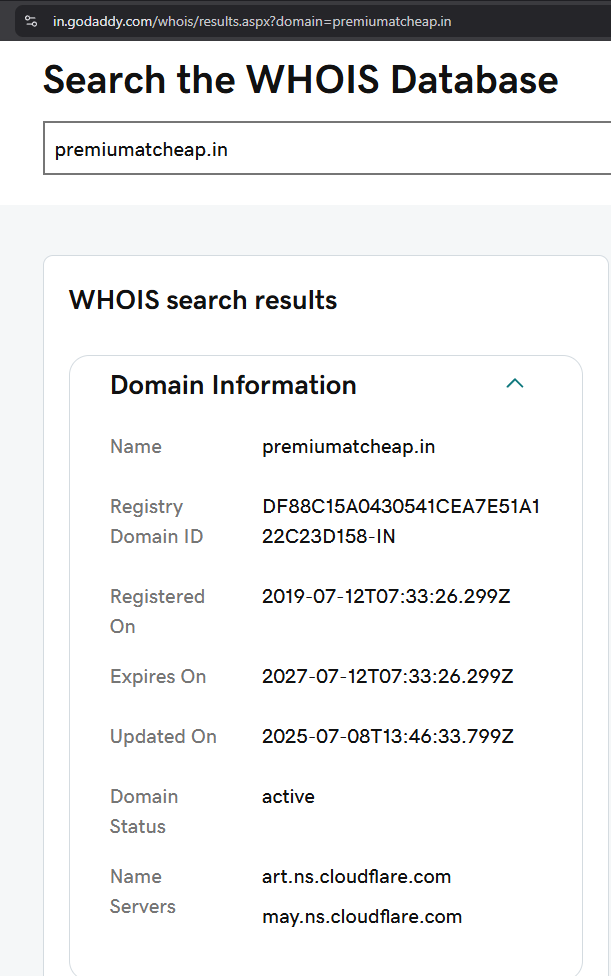The width and height of the screenshot is (611, 976).
Task: Click the 'Updated On' field label
Action: [163, 737]
